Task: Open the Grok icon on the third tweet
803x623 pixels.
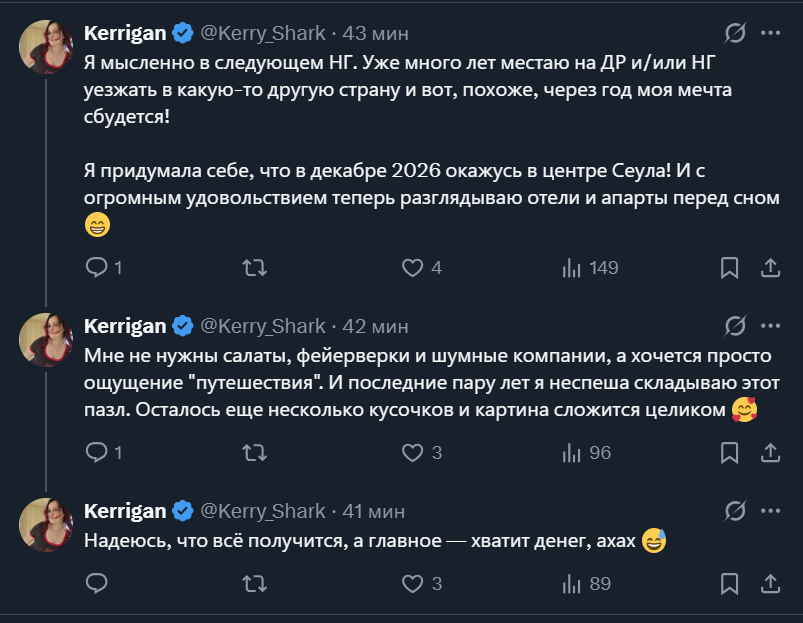Action: pos(734,512)
